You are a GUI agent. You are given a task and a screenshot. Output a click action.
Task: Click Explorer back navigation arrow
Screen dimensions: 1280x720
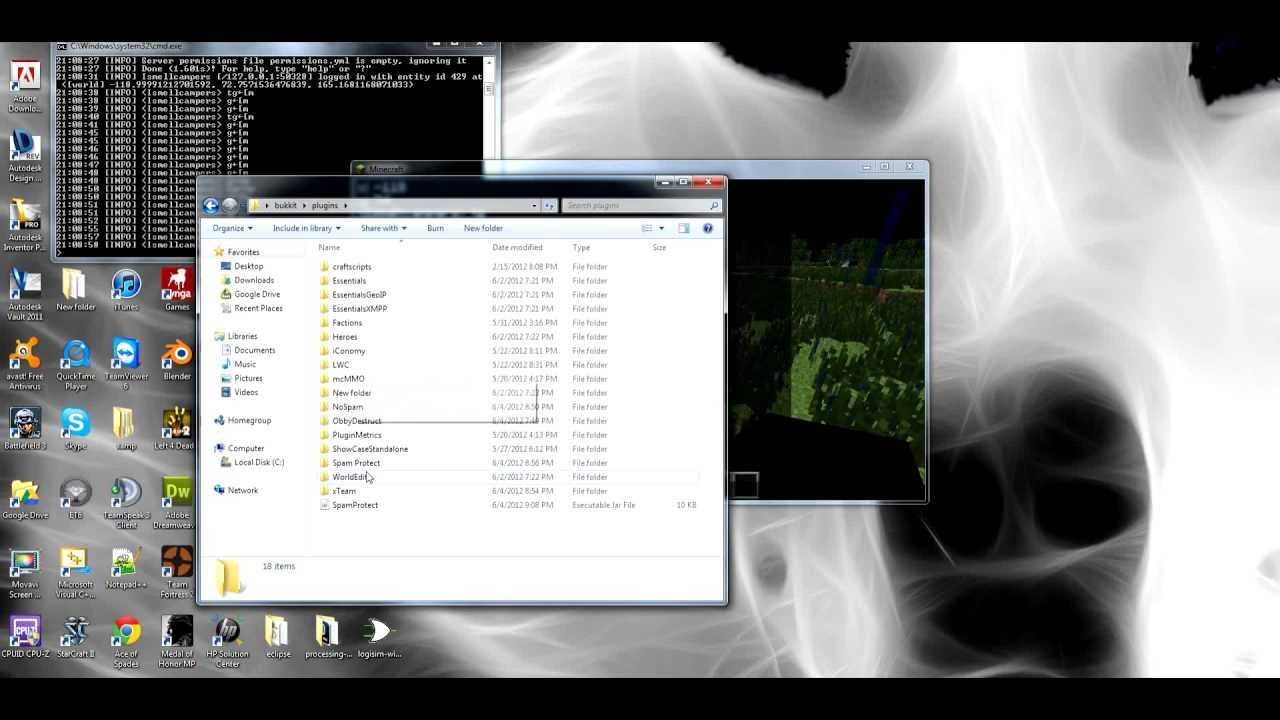[211, 205]
